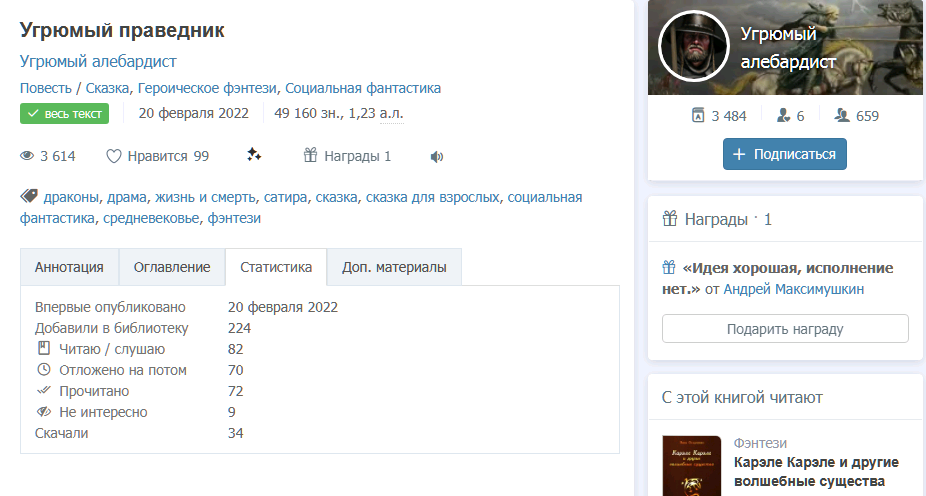Click the eye views icon

[28, 156]
